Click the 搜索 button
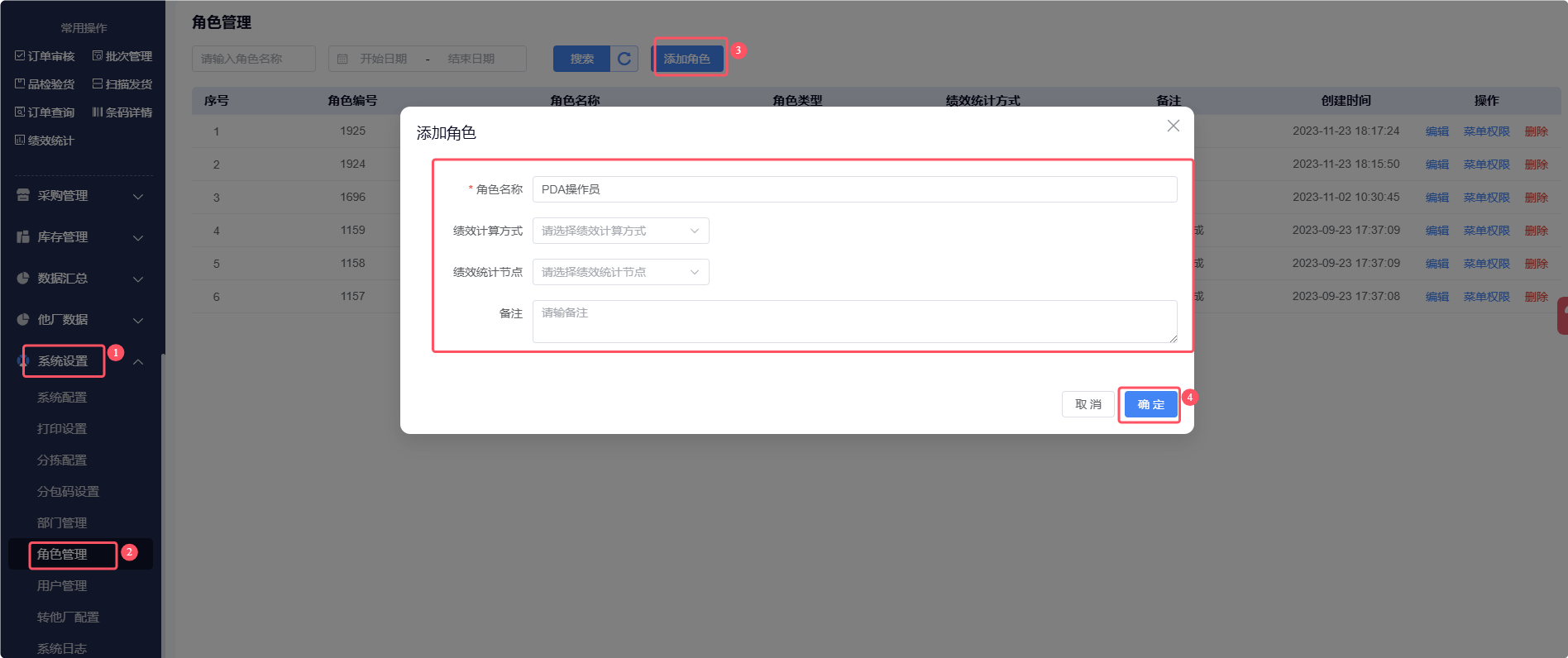1568x658 pixels. point(581,59)
